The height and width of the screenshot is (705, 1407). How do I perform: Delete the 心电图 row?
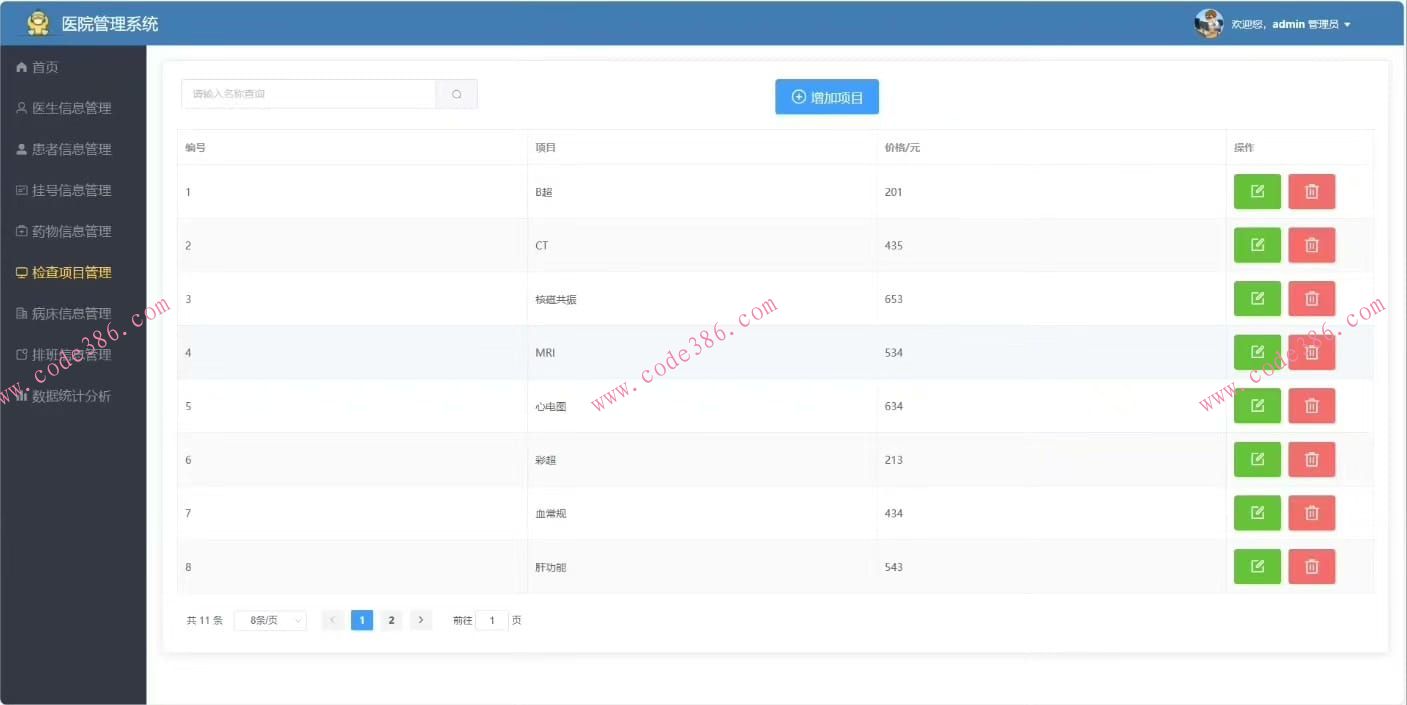point(1311,405)
